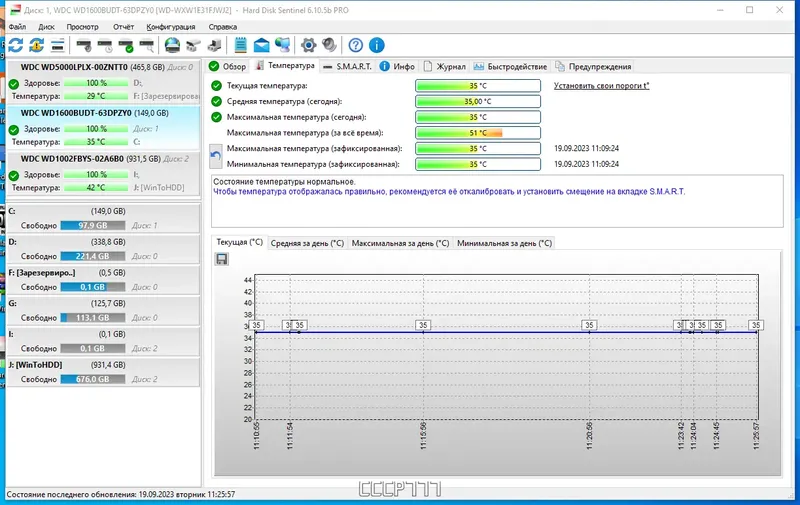Viewport: 800px width, 505px height.
Task: Switch to the Быстродействие tab
Action: [510, 66]
